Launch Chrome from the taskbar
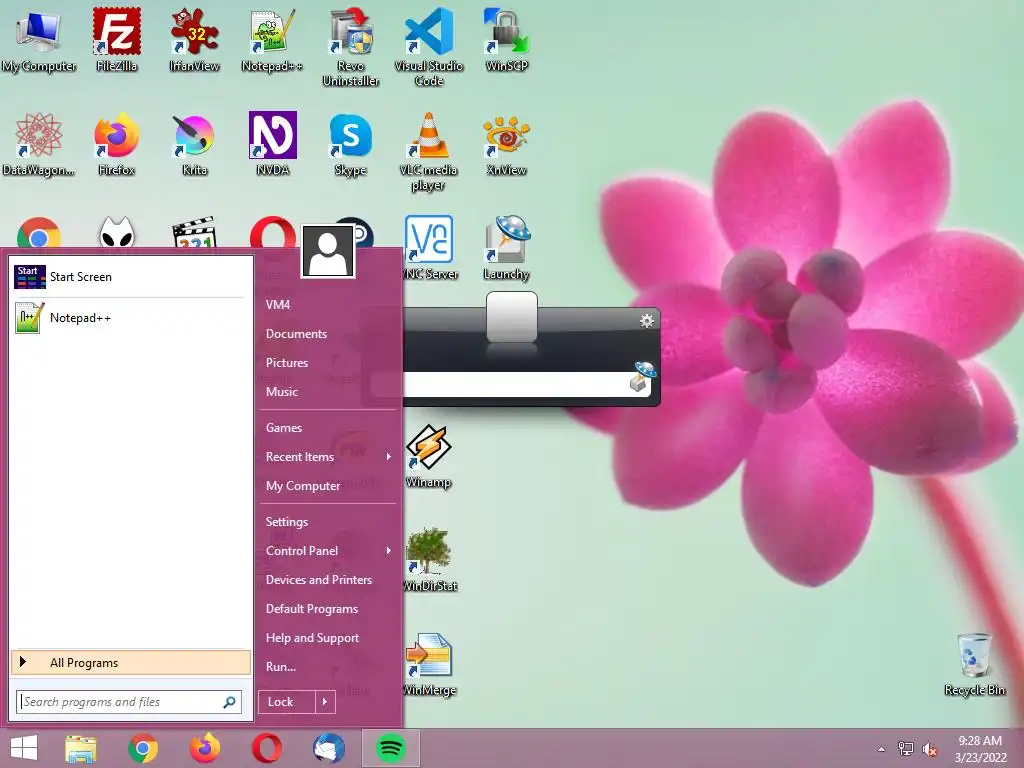Screen dimensions: 1024x768 point(142,748)
